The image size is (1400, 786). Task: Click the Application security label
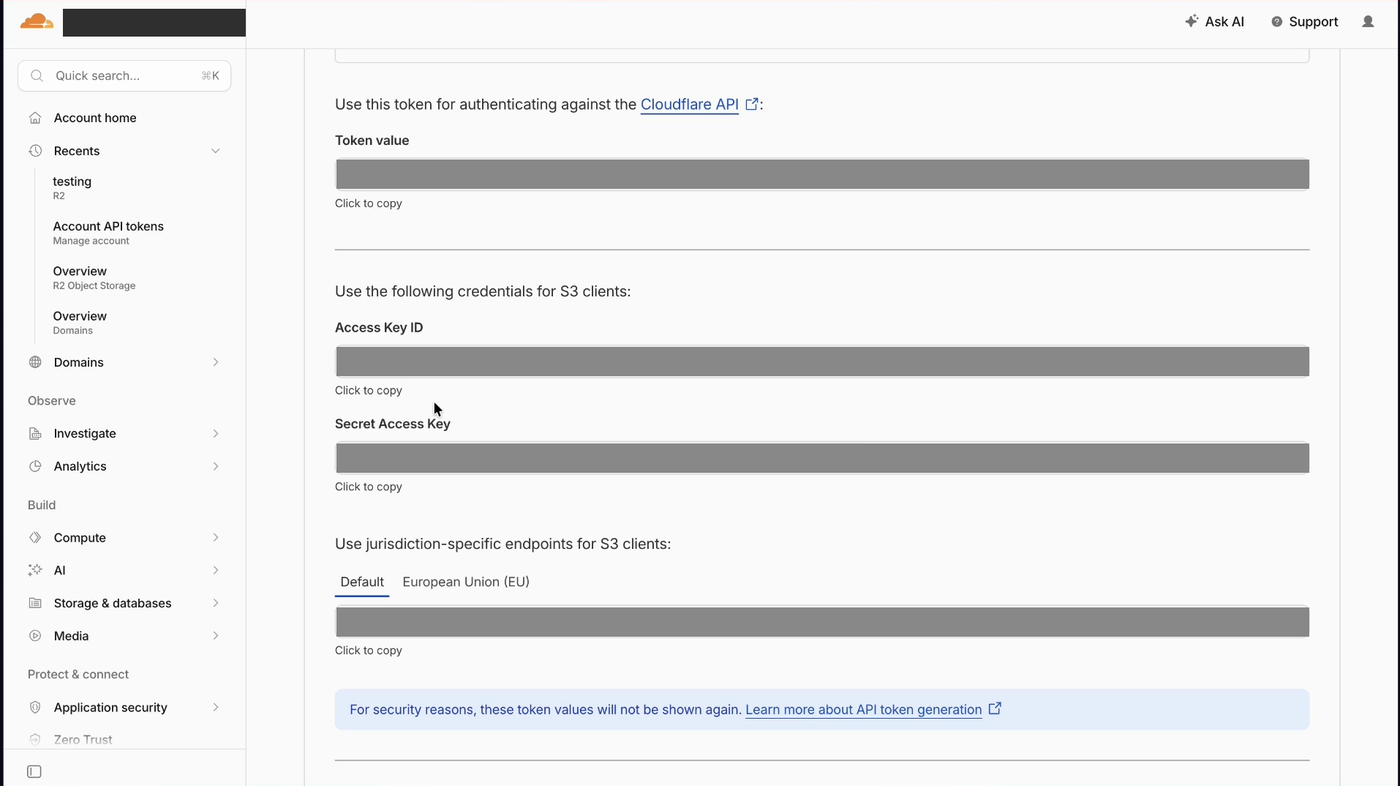pyautogui.click(x=111, y=707)
